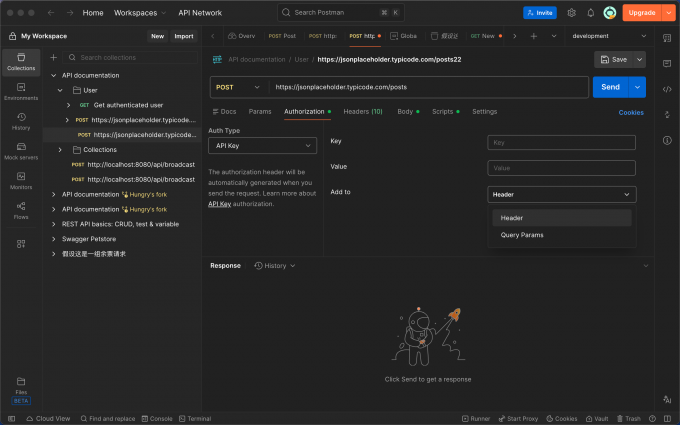This screenshot has width=680, height=425.
Task: Open Terminal in the status bar
Action: (x=195, y=418)
